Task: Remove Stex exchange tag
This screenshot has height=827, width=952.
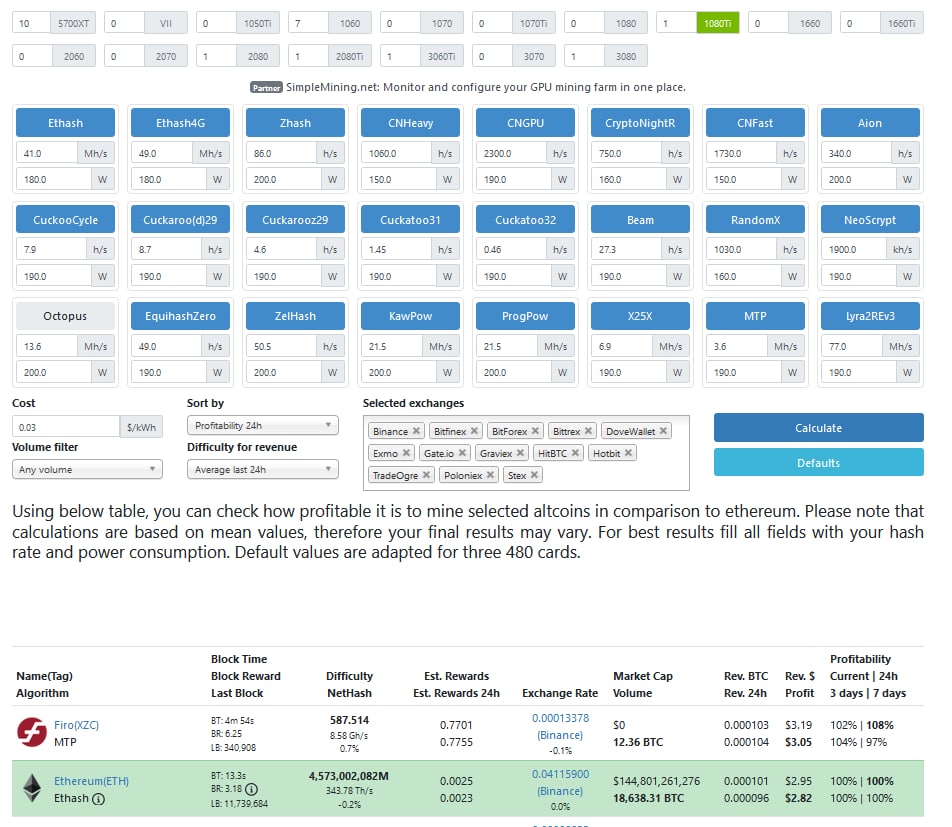Action: pos(534,475)
